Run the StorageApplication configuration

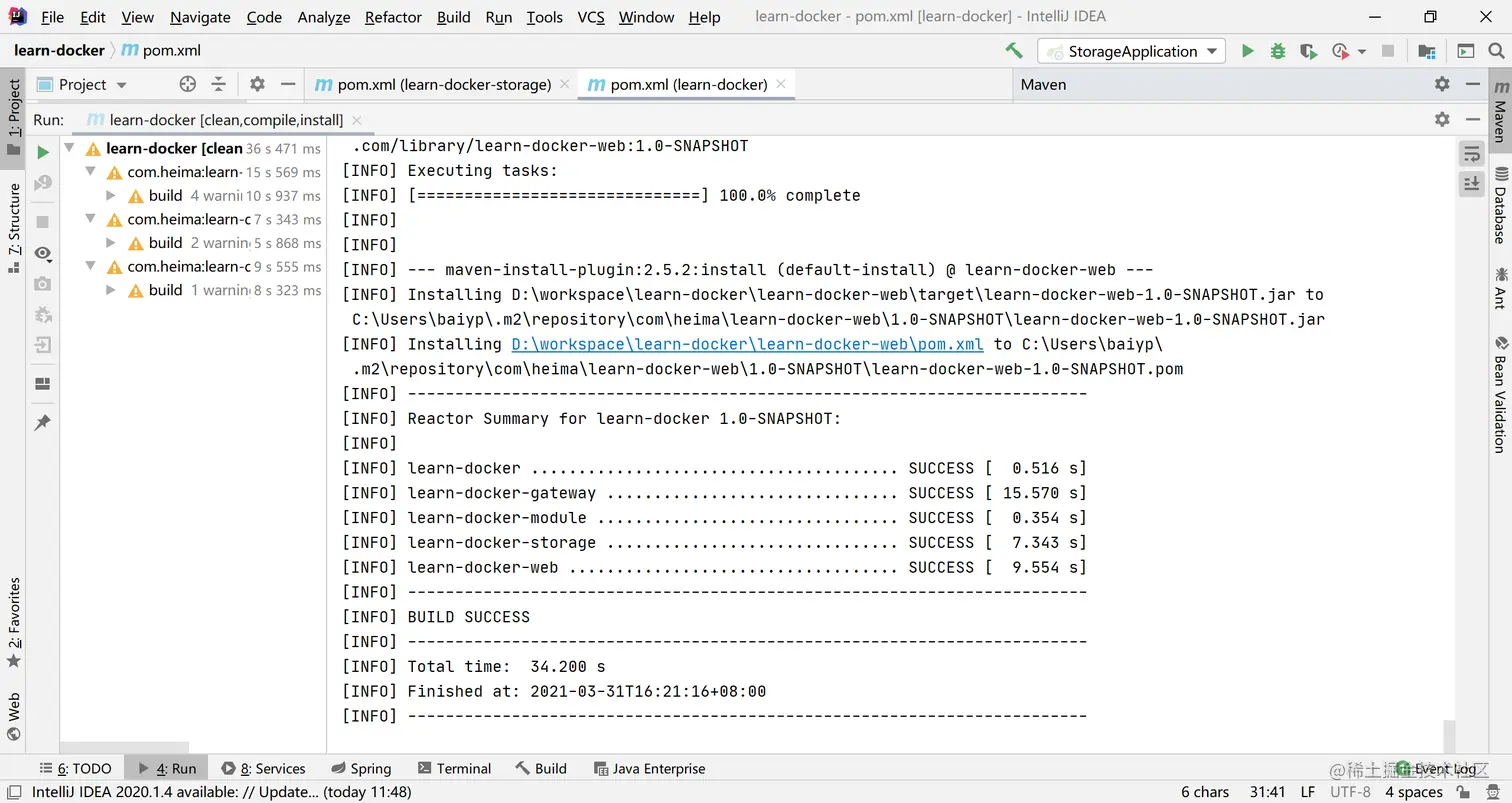click(1248, 51)
